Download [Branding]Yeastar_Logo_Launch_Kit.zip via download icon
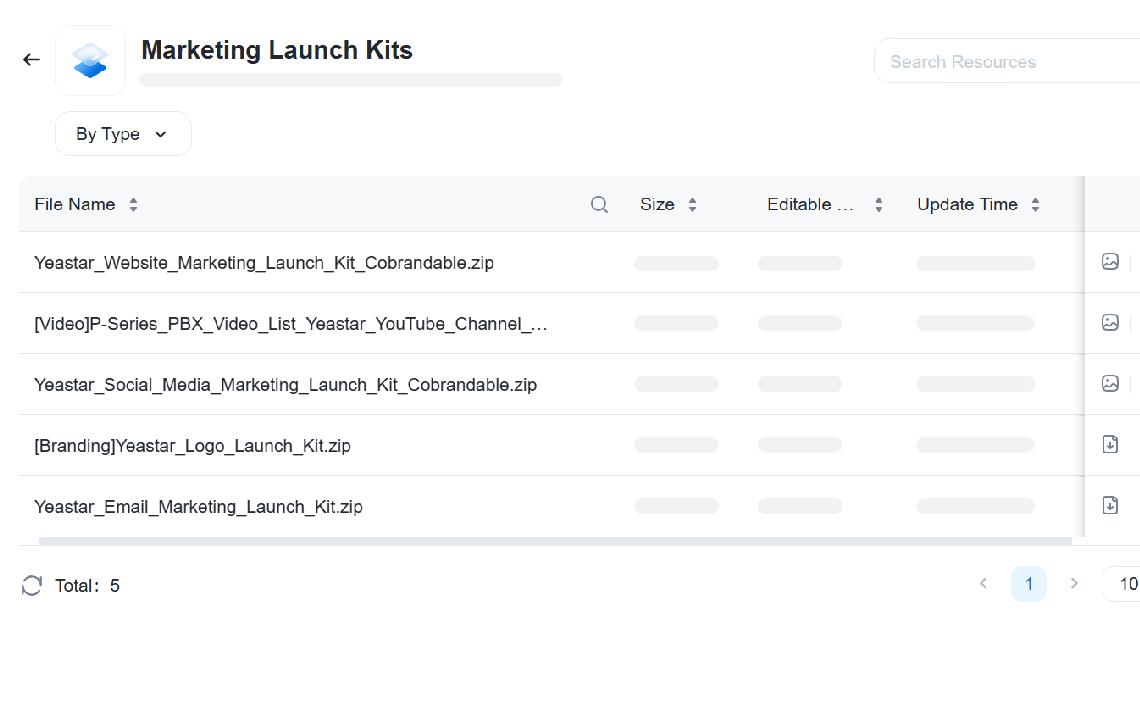Screen dimensions: 1140x720 pyautogui.click(x=1110, y=444)
